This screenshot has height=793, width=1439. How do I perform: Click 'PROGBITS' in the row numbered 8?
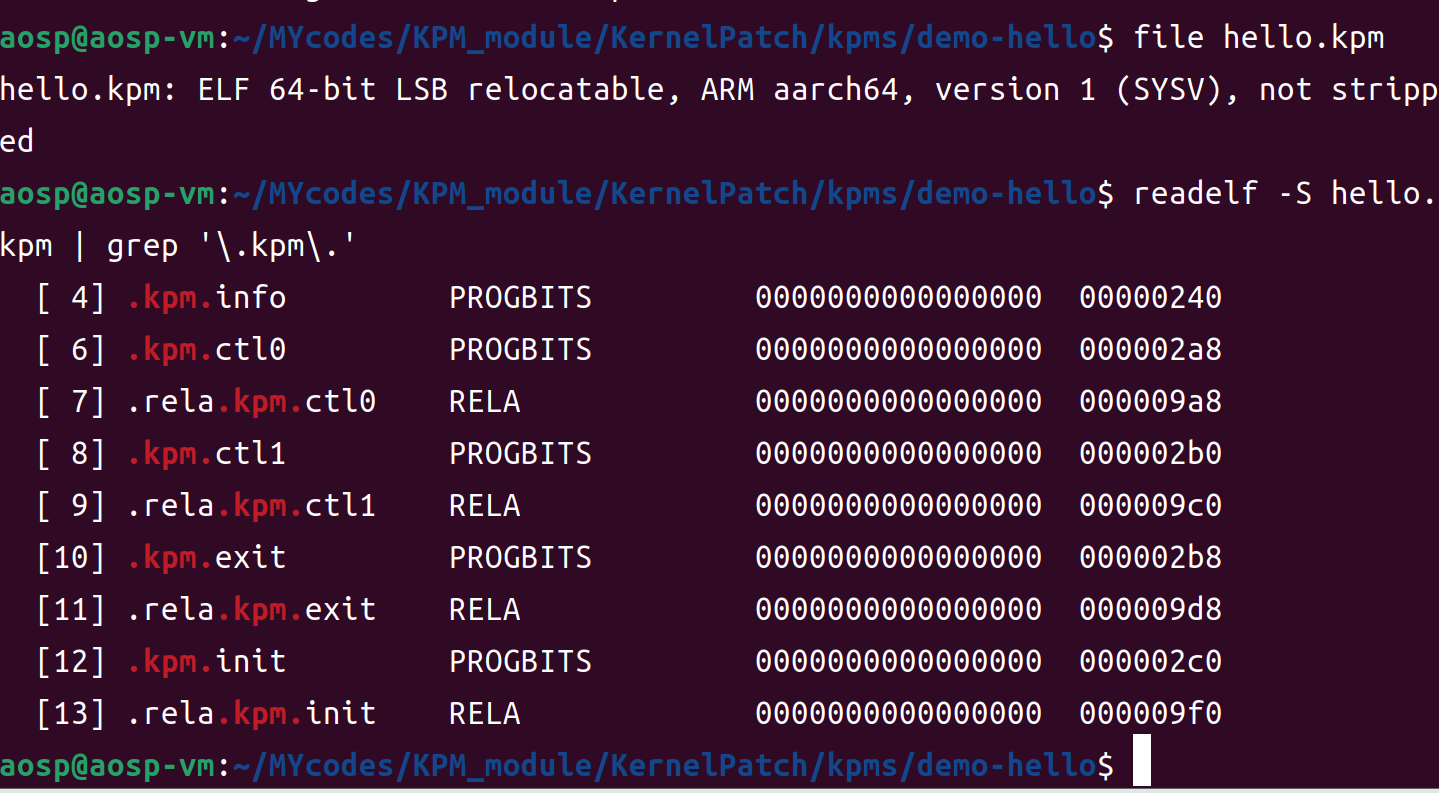[521, 453]
